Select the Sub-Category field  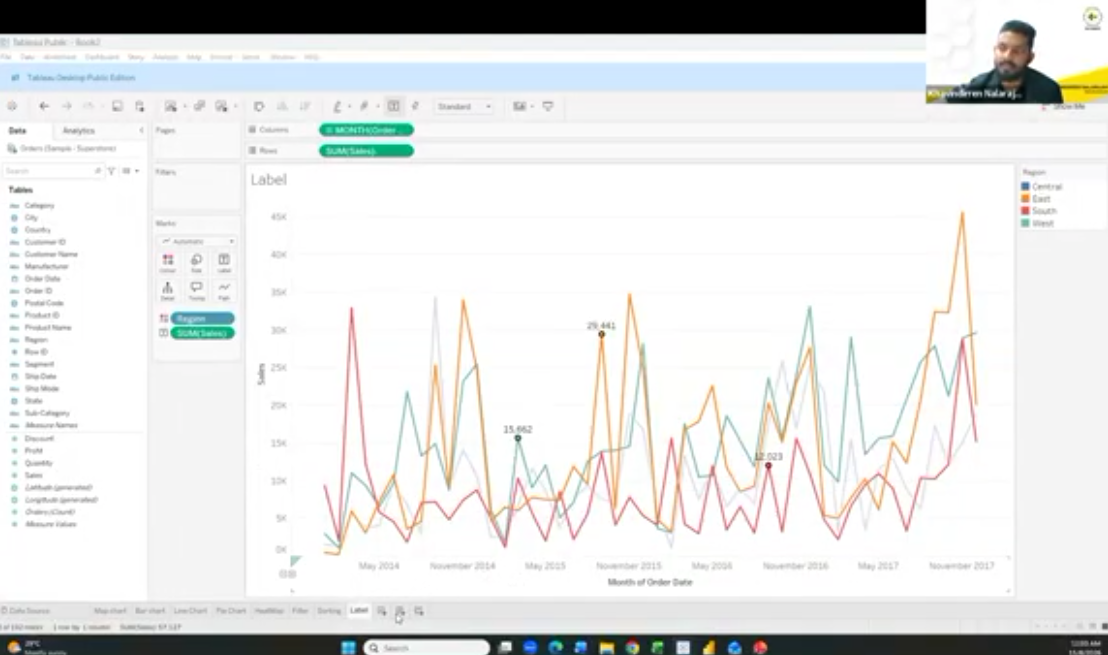pyautogui.click(x=47, y=413)
